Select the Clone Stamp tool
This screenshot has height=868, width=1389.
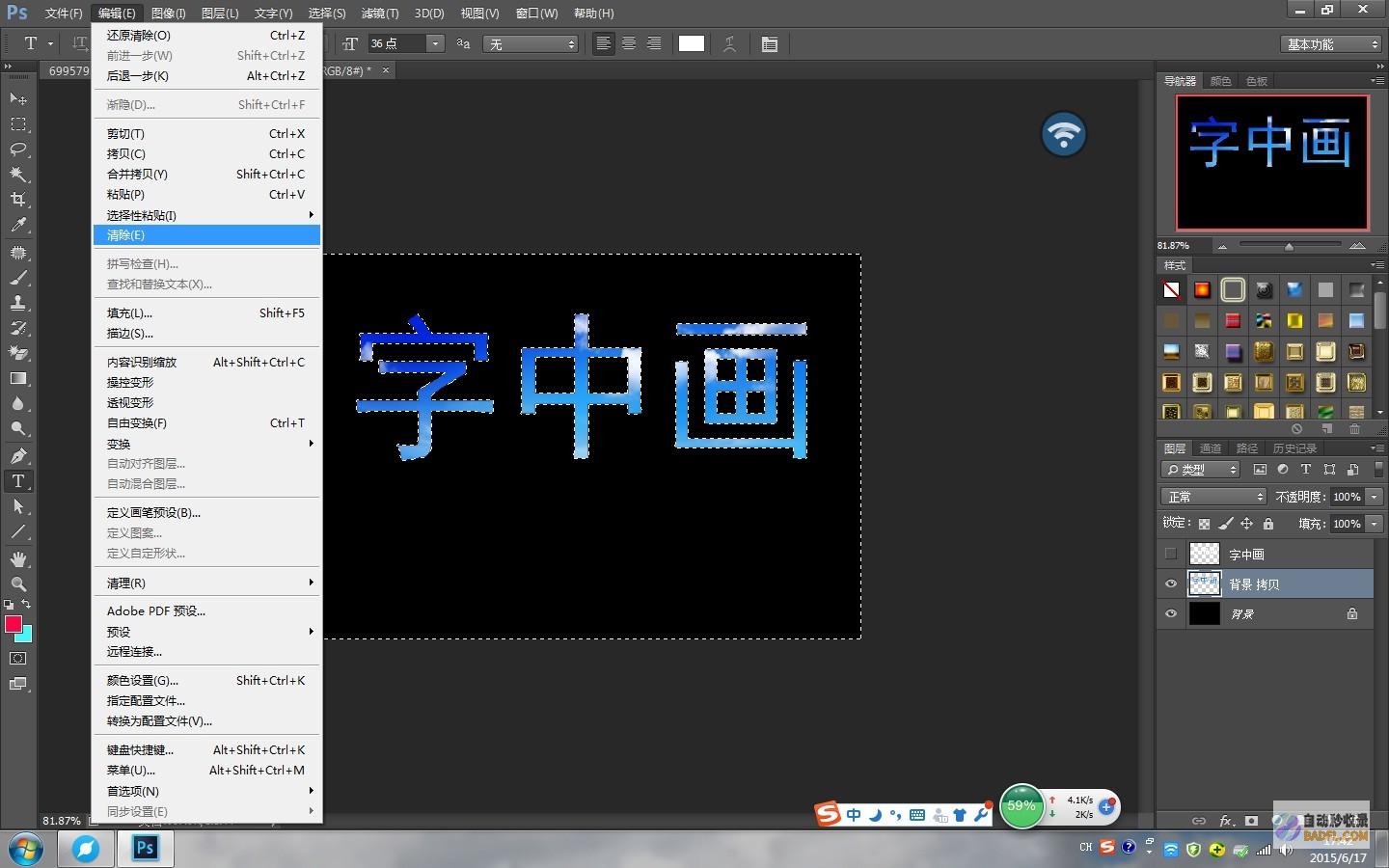point(18,303)
